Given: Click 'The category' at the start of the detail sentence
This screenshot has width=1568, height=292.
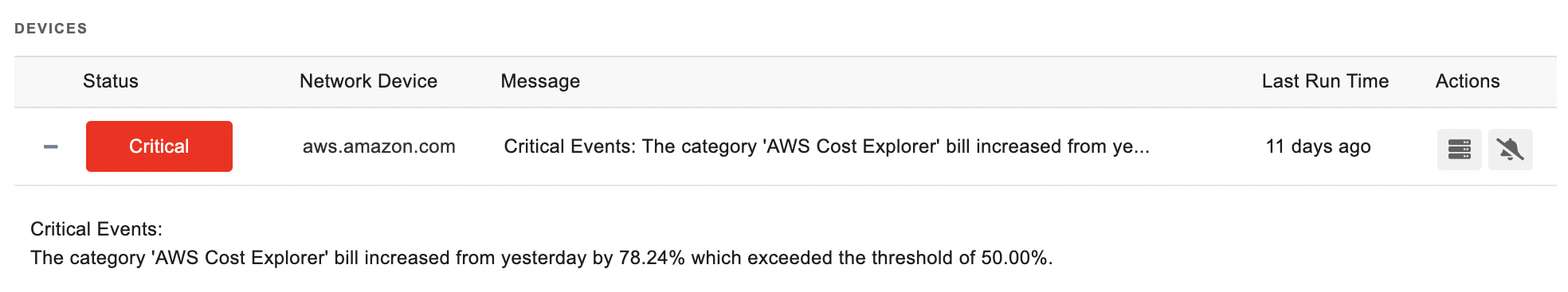Looking at the screenshot, I should pos(88,258).
